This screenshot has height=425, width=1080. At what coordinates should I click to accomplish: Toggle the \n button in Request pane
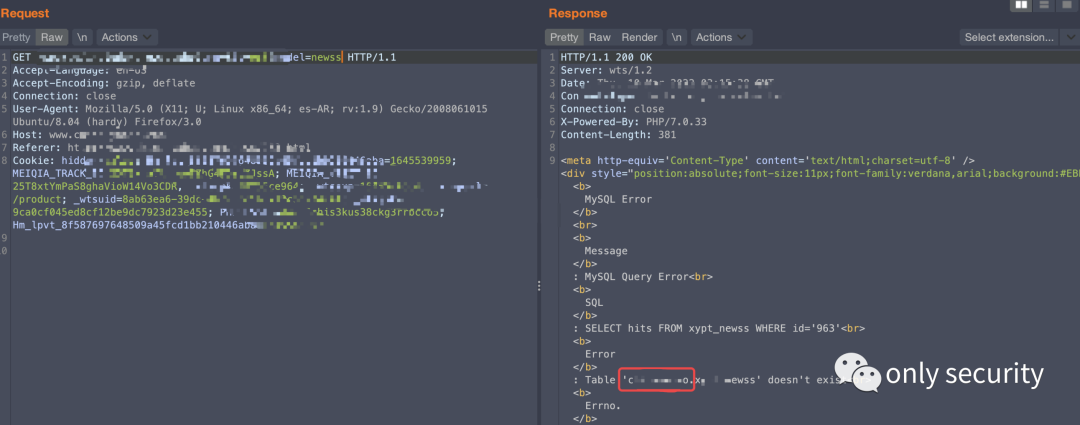(83, 37)
